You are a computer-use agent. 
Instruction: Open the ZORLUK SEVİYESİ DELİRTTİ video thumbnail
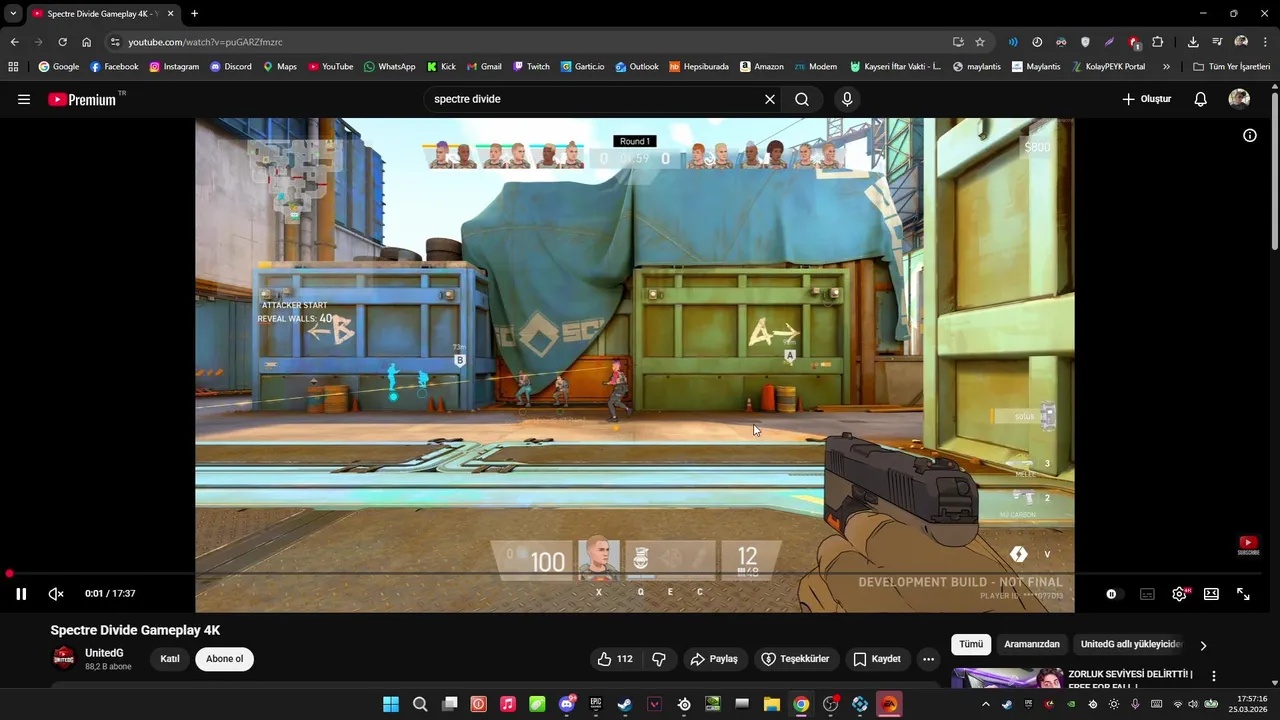click(1006, 678)
